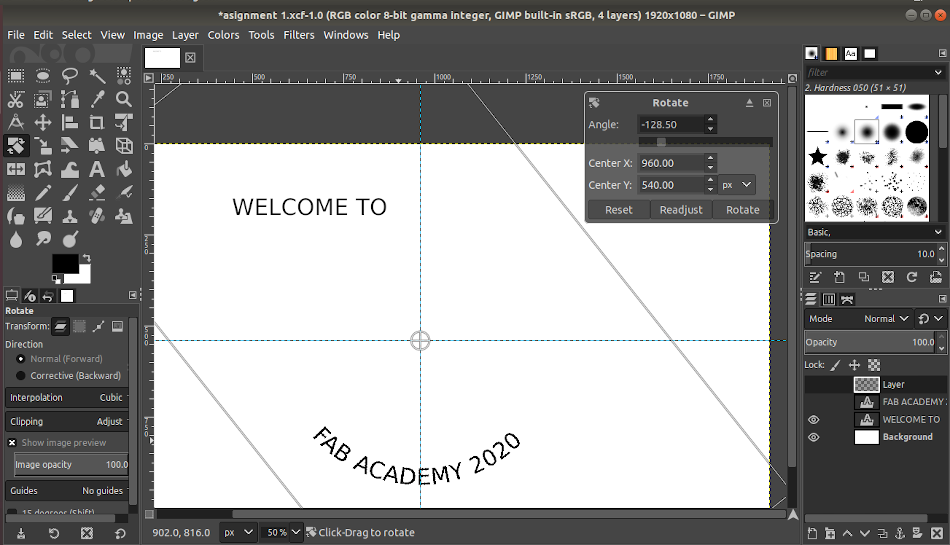Pick the Fuzzy Select magic wand tool
The image size is (950, 545).
click(97, 76)
